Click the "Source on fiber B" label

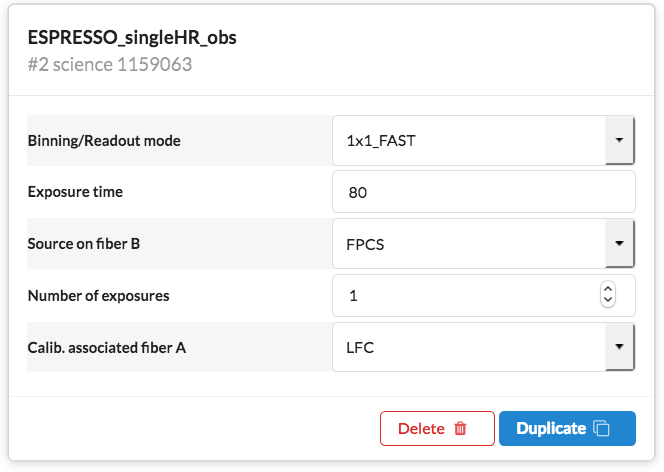(89, 244)
